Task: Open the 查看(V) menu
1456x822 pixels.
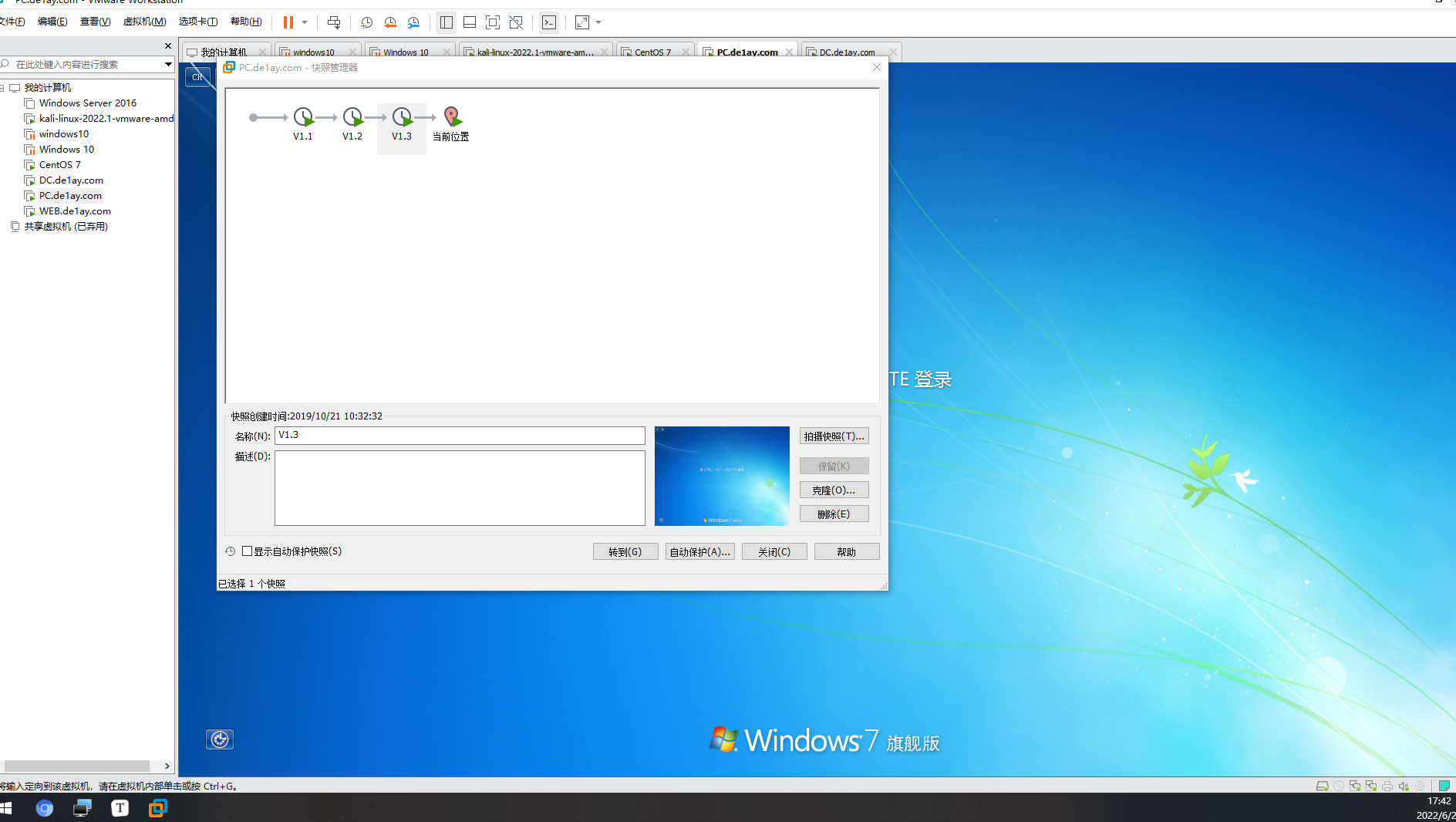Action: [96, 22]
